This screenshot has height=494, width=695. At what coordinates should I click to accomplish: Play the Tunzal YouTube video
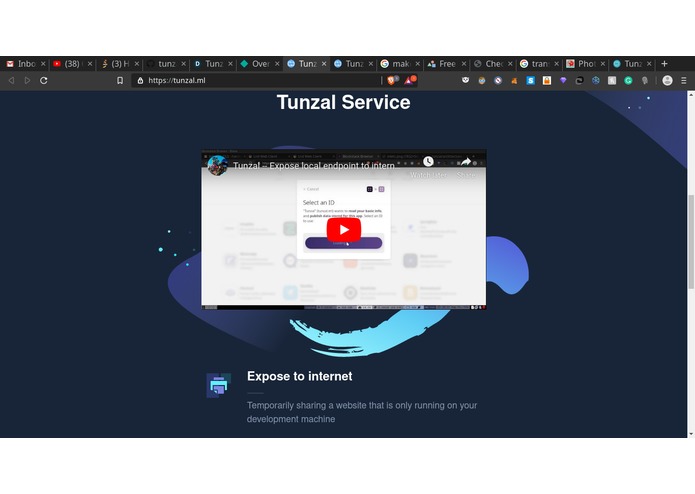tap(344, 229)
